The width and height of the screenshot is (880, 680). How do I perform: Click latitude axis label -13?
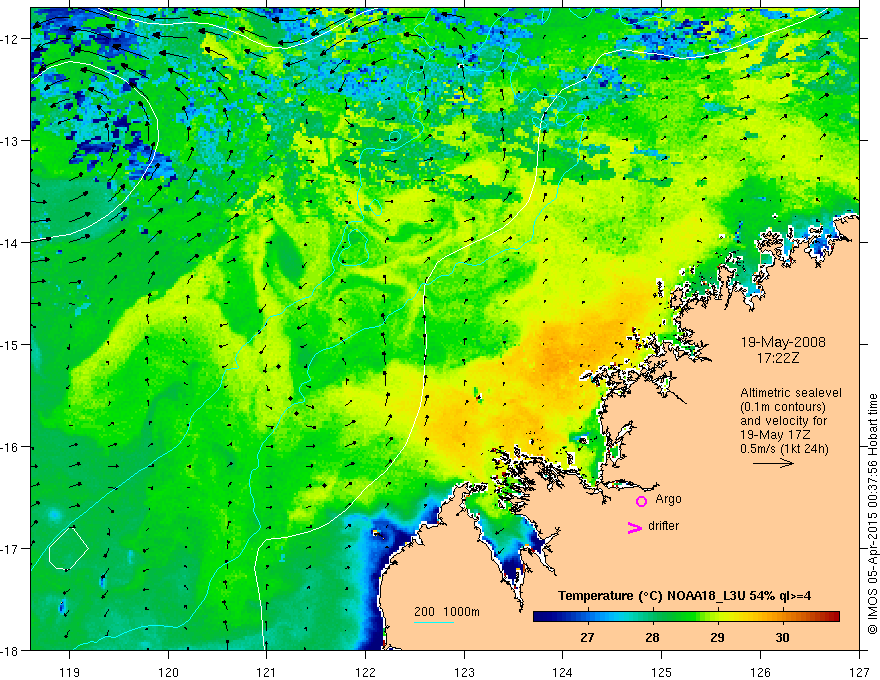10,141
